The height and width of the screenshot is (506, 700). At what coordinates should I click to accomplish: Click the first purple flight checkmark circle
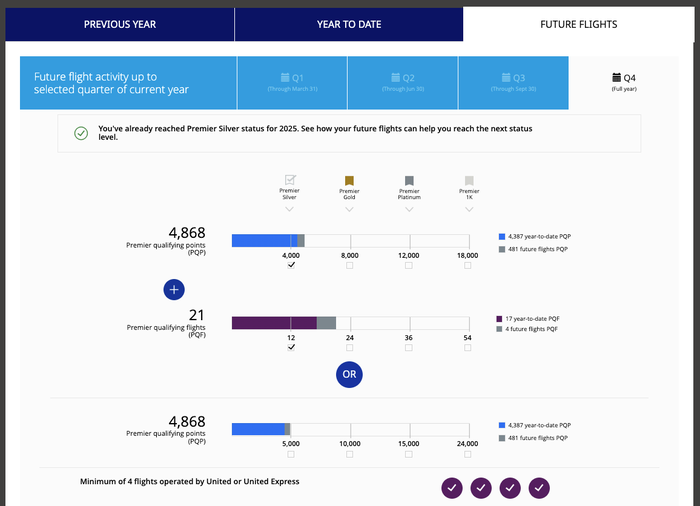pos(452,488)
